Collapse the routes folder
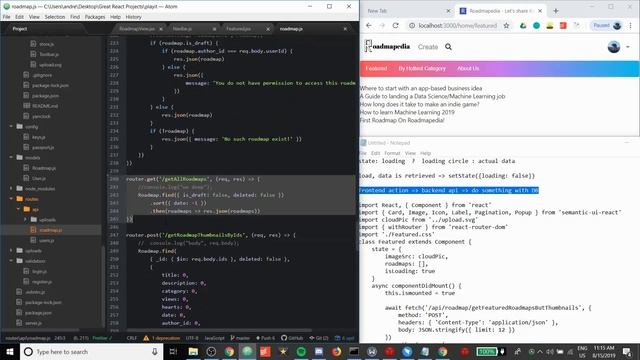 pos(11,199)
